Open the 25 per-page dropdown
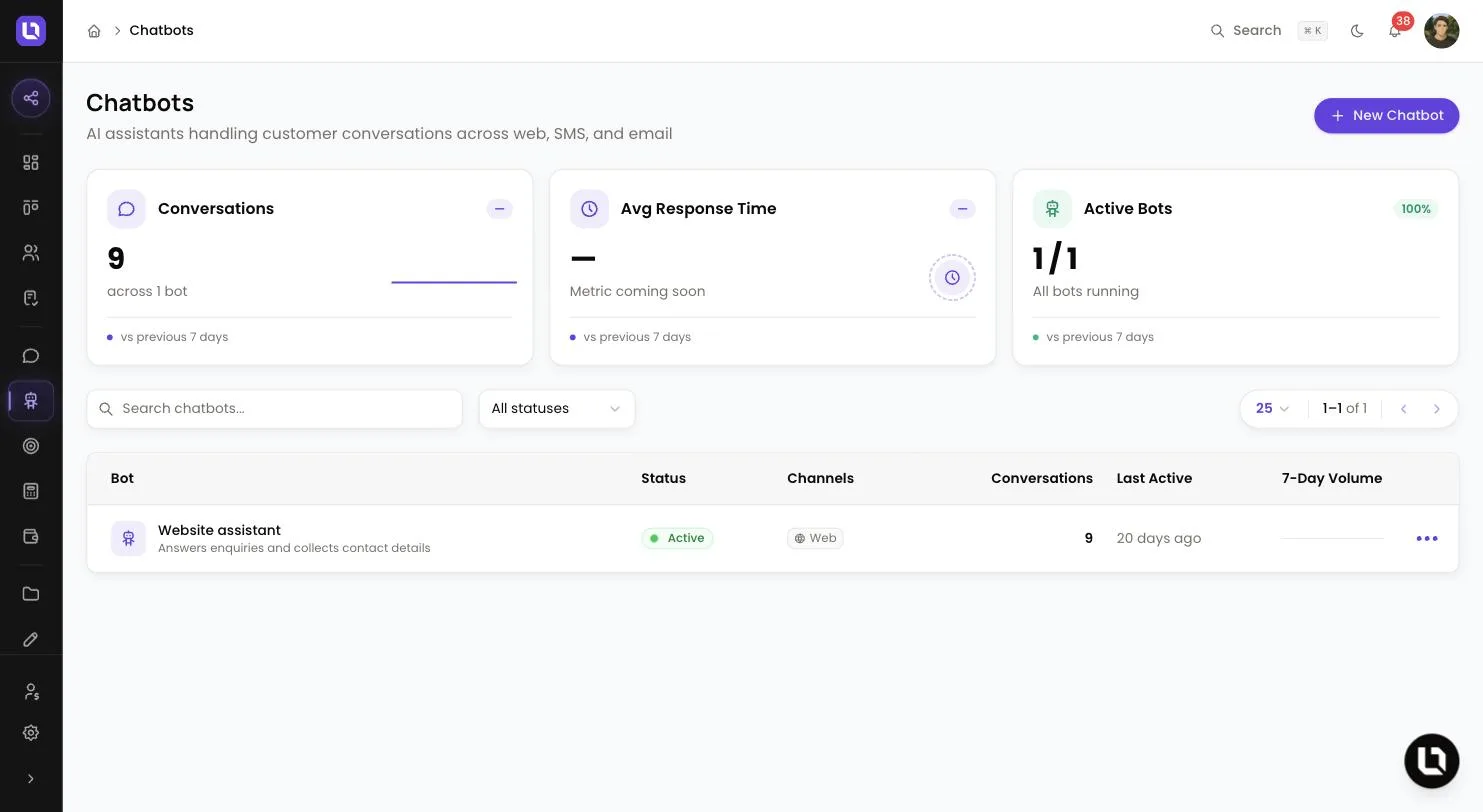The width and height of the screenshot is (1483, 812). pos(1272,409)
